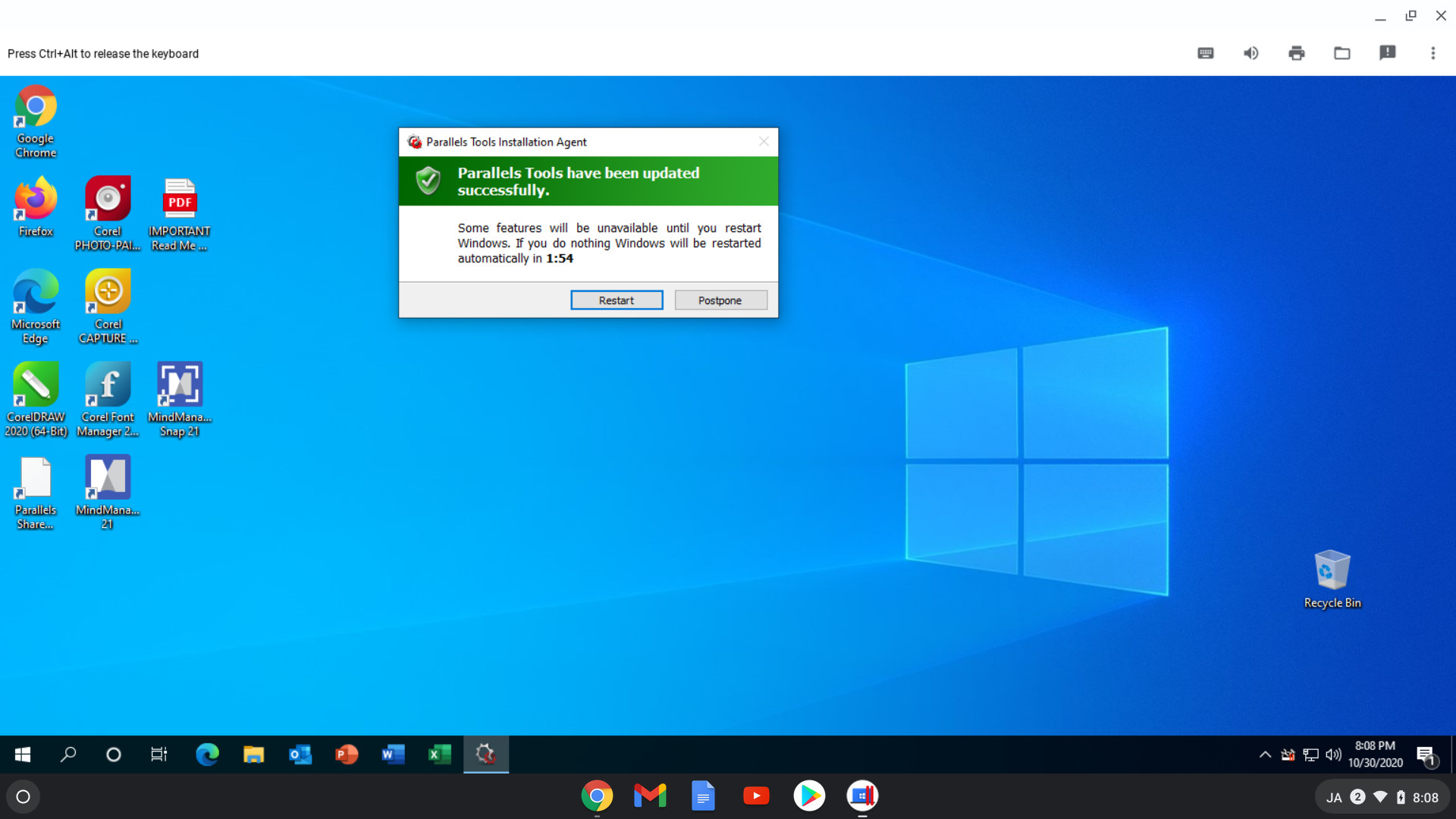Open the Windows Start menu
Viewport: 1456px width, 819px height.
(23, 755)
